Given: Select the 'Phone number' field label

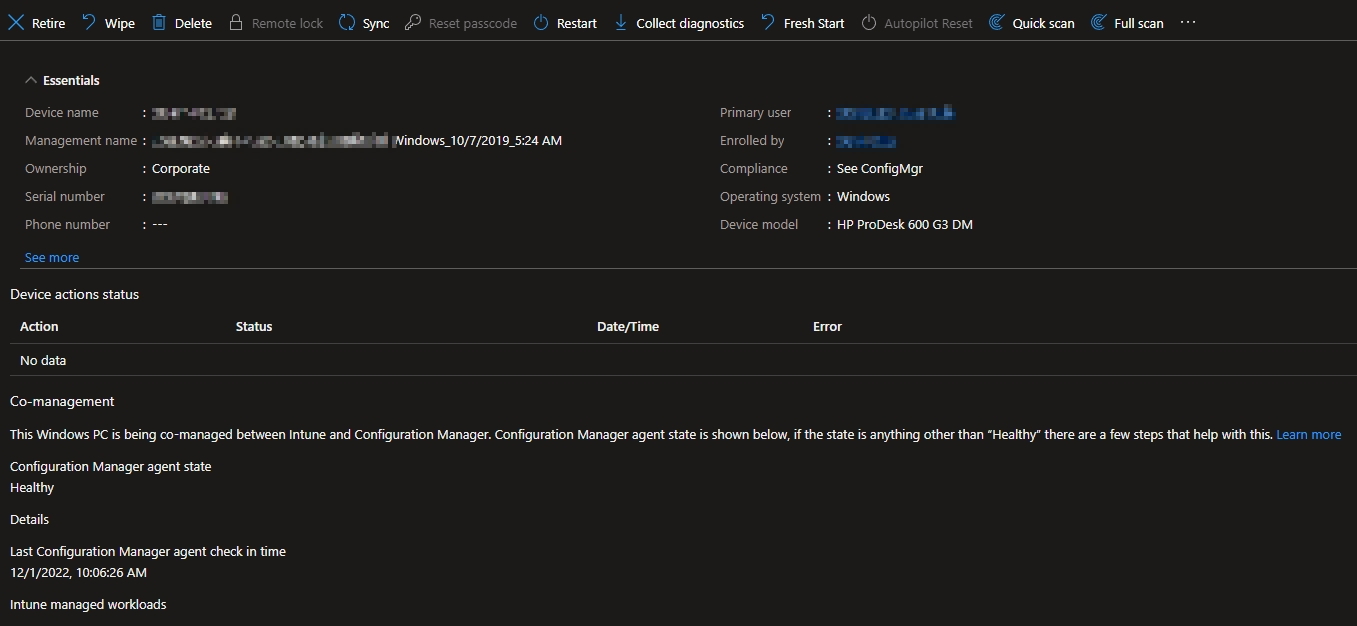Looking at the screenshot, I should pos(68,225).
